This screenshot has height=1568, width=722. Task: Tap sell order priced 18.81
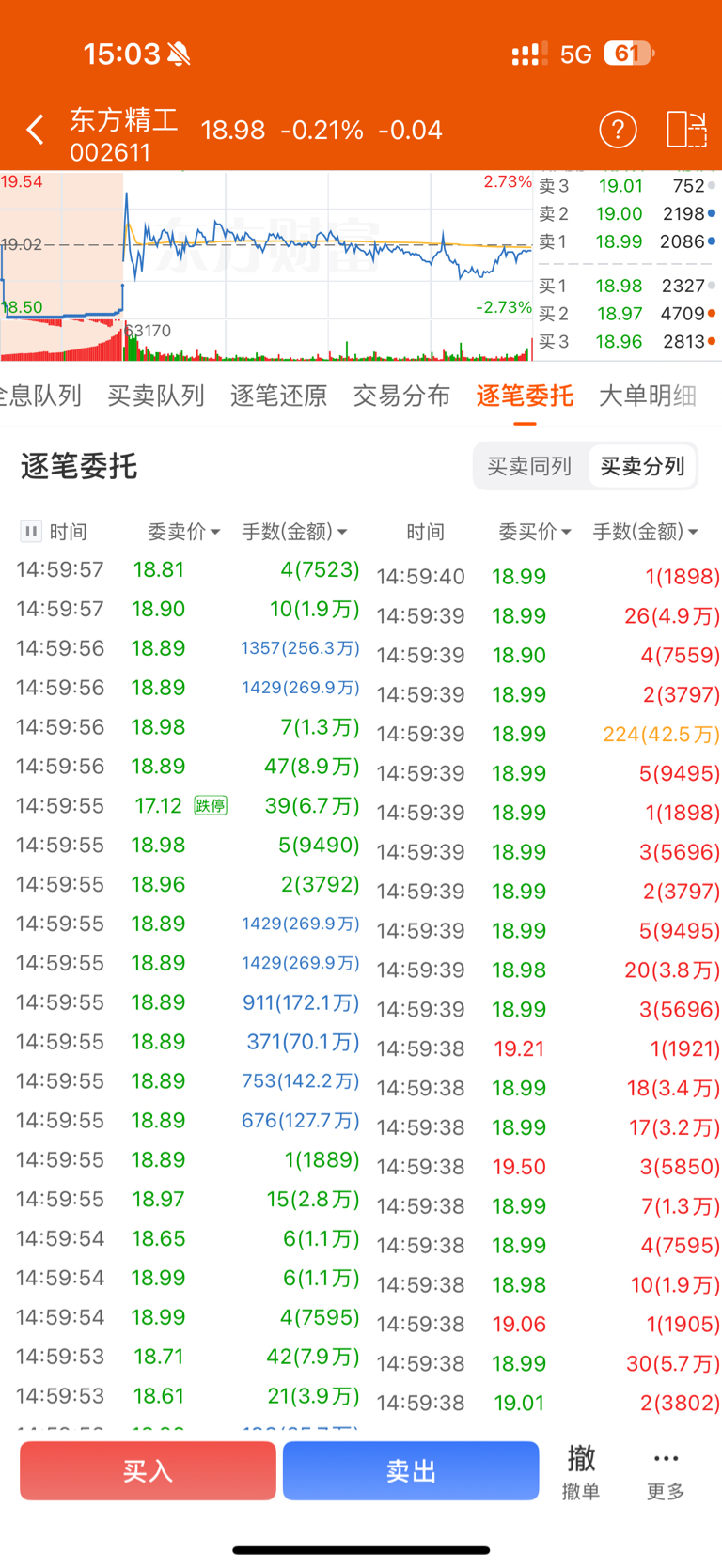point(188,569)
